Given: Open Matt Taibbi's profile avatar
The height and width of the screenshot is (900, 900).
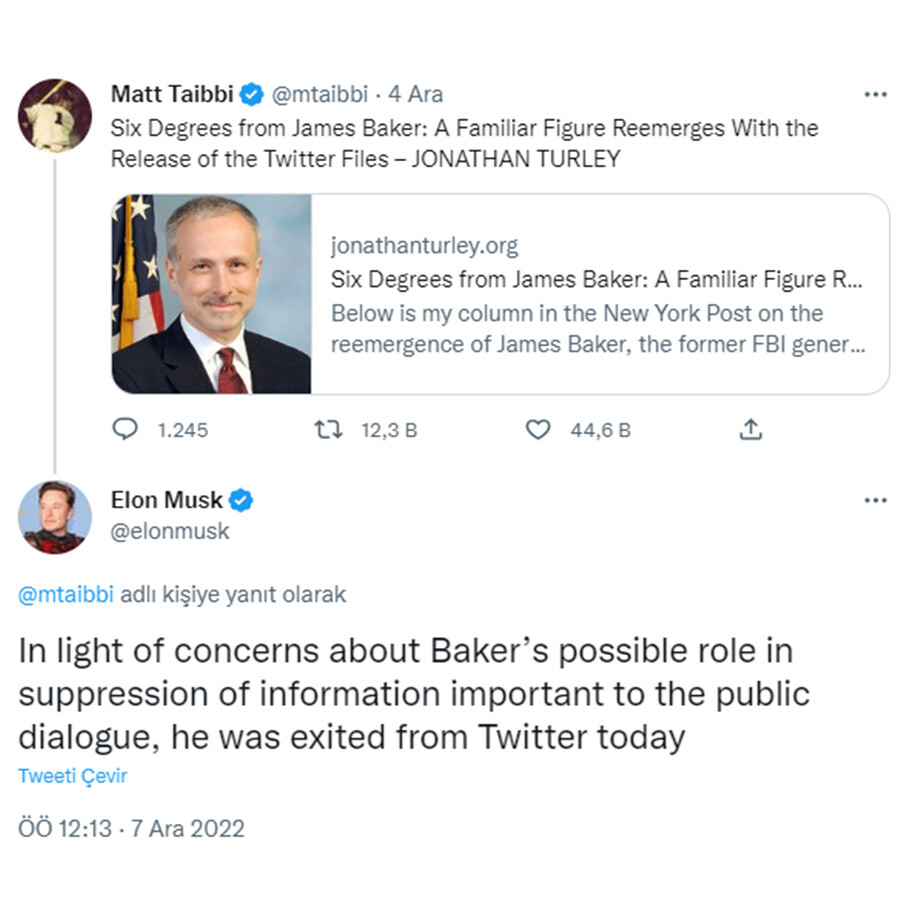Looking at the screenshot, I should pos(55,114).
